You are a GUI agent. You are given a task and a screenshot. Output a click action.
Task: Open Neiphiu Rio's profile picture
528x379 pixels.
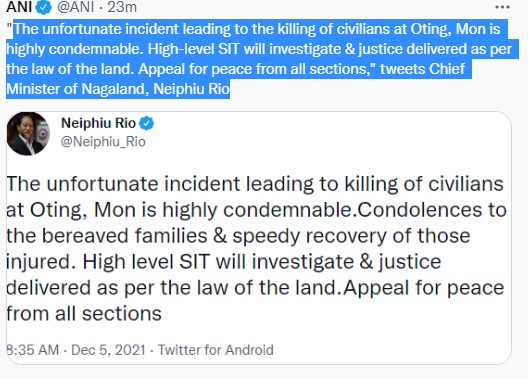(28, 134)
